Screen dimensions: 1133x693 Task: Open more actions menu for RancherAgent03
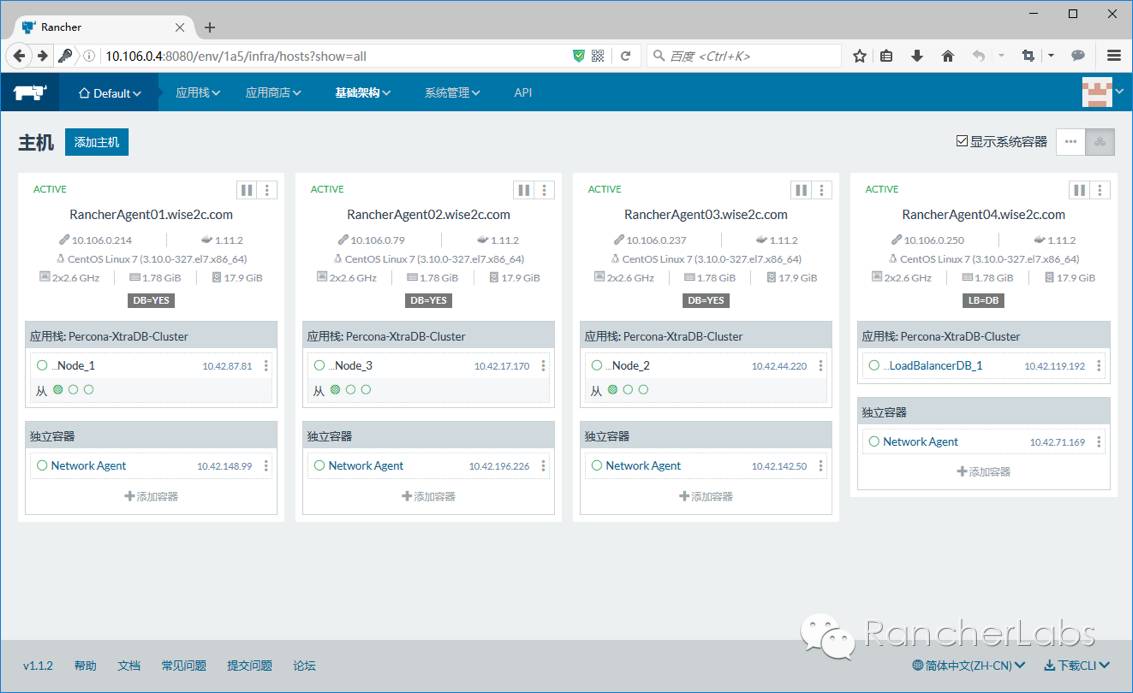coord(822,190)
